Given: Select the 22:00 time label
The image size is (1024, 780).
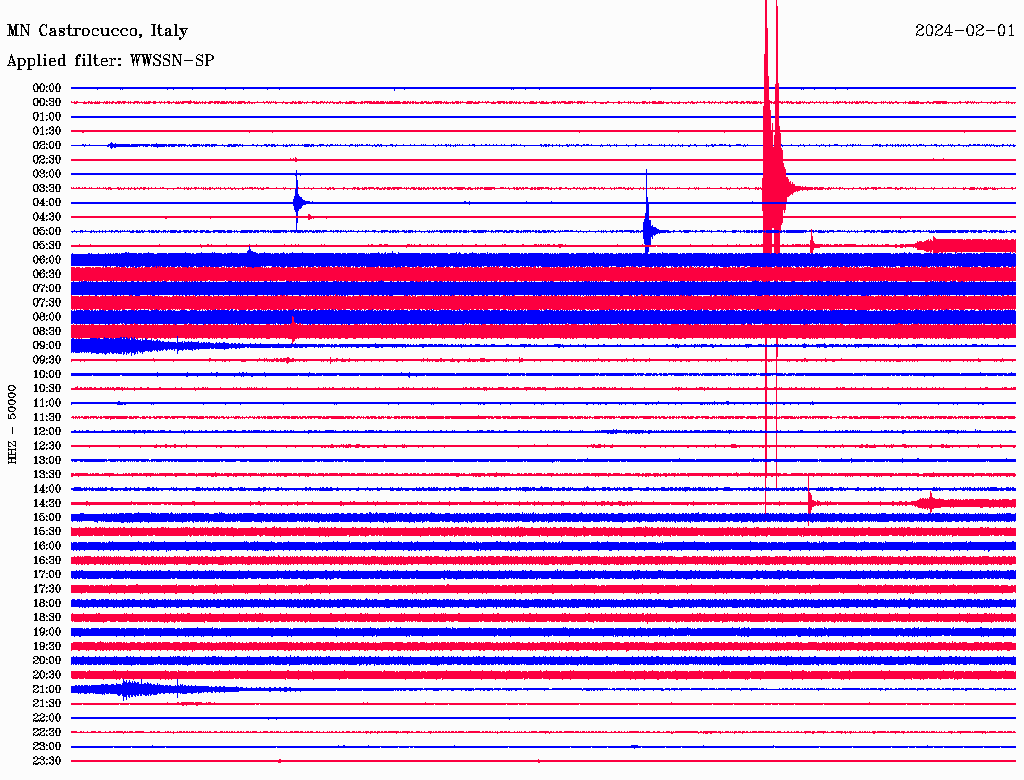Looking at the screenshot, I should pyautogui.click(x=47, y=718).
